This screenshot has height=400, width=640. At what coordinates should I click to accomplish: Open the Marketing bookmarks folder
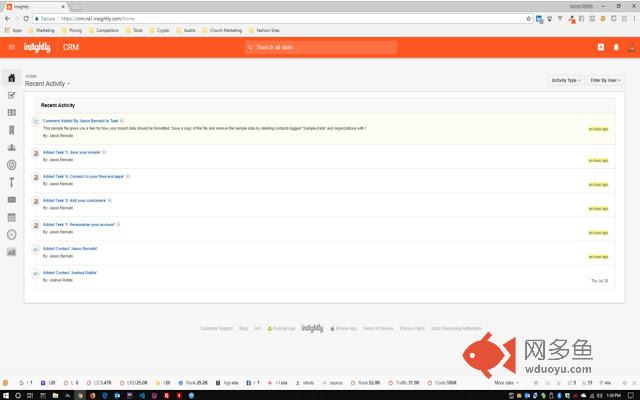41,30
